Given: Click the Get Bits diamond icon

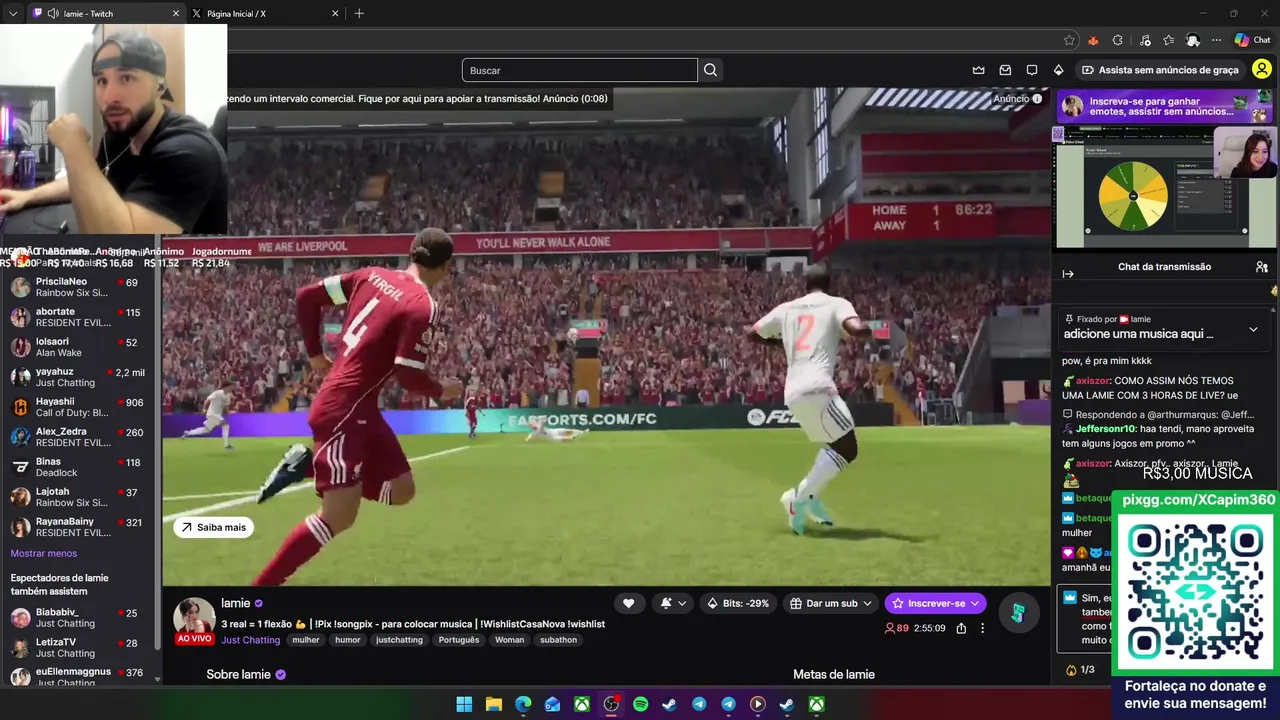Looking at the screenshot, I should [x=1058, y=70].
